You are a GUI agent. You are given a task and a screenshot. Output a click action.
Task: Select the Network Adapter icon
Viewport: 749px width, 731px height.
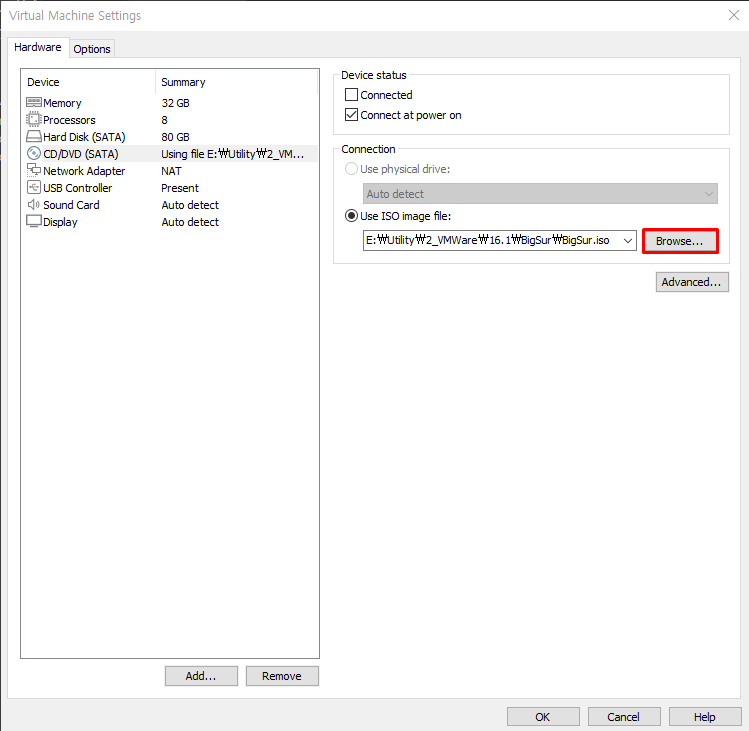(33, 170)
